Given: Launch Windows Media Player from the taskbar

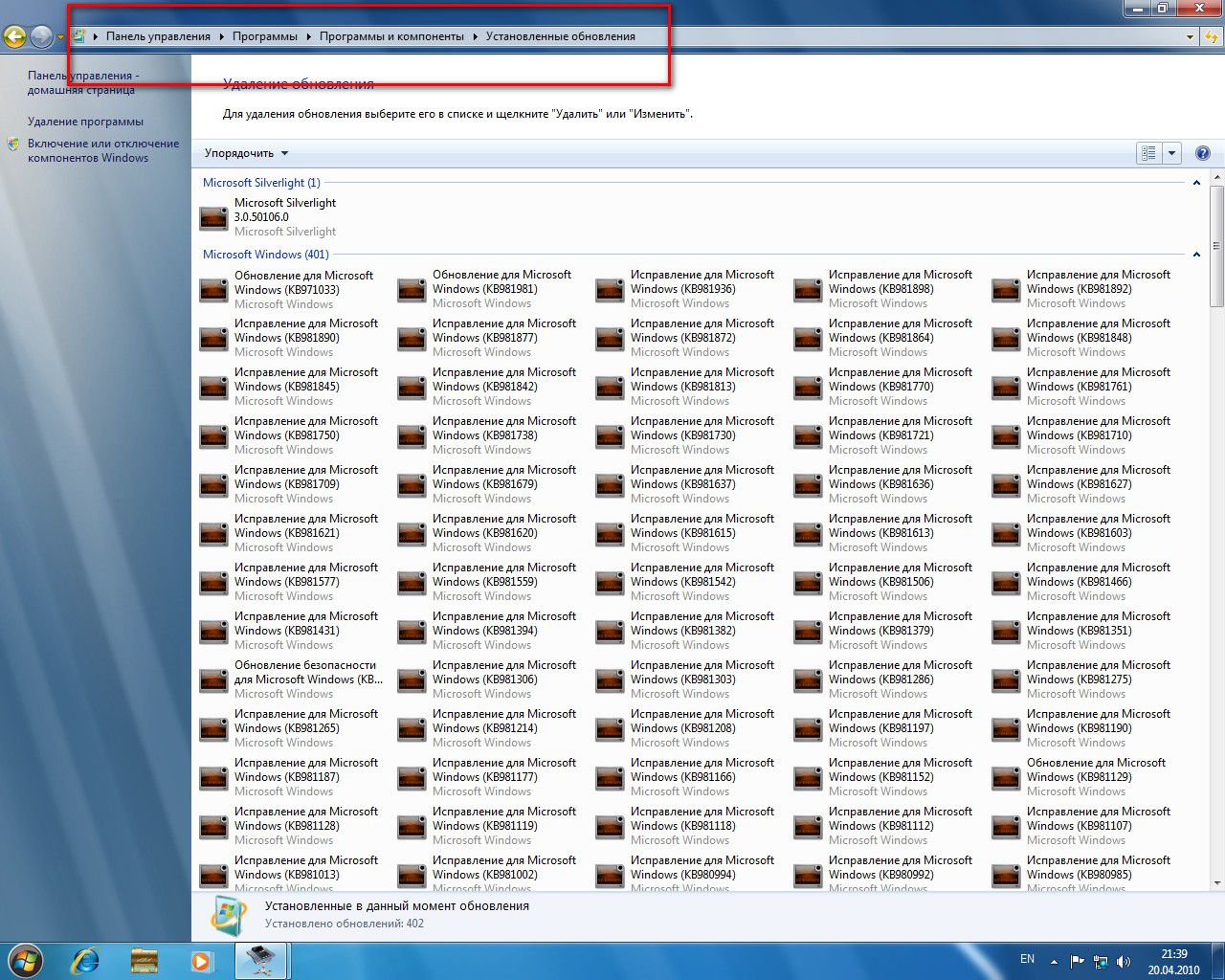Looking at the screenshot, I should coord(201,961).
